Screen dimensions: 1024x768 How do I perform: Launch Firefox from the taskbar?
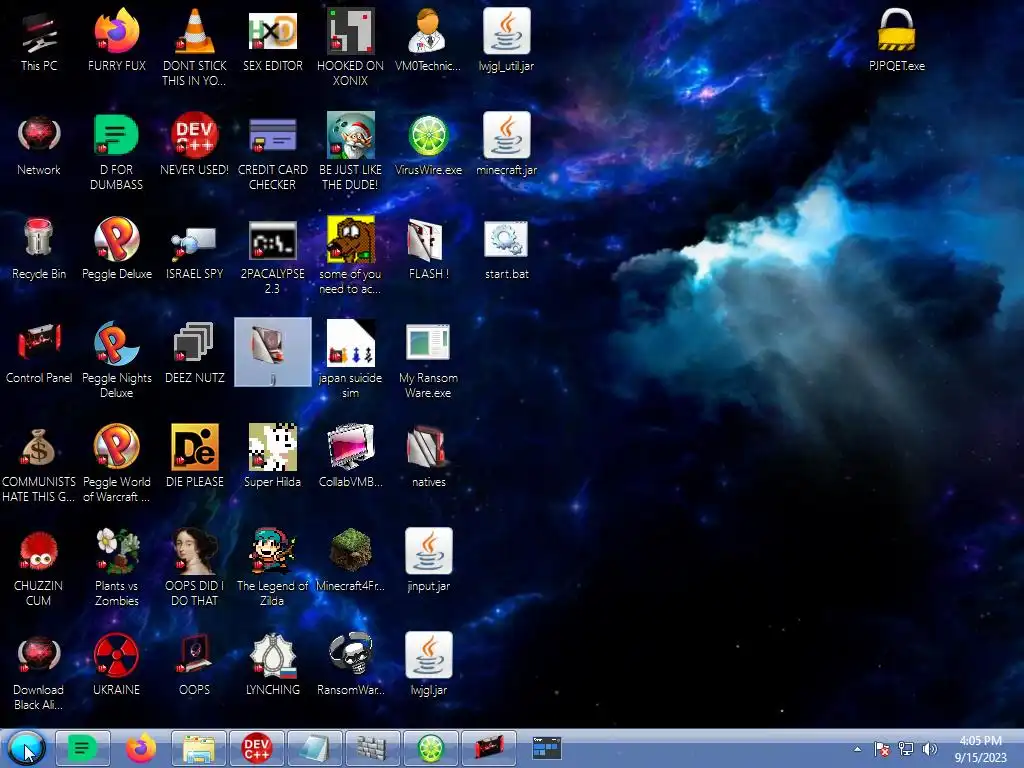tap(140, 748)
